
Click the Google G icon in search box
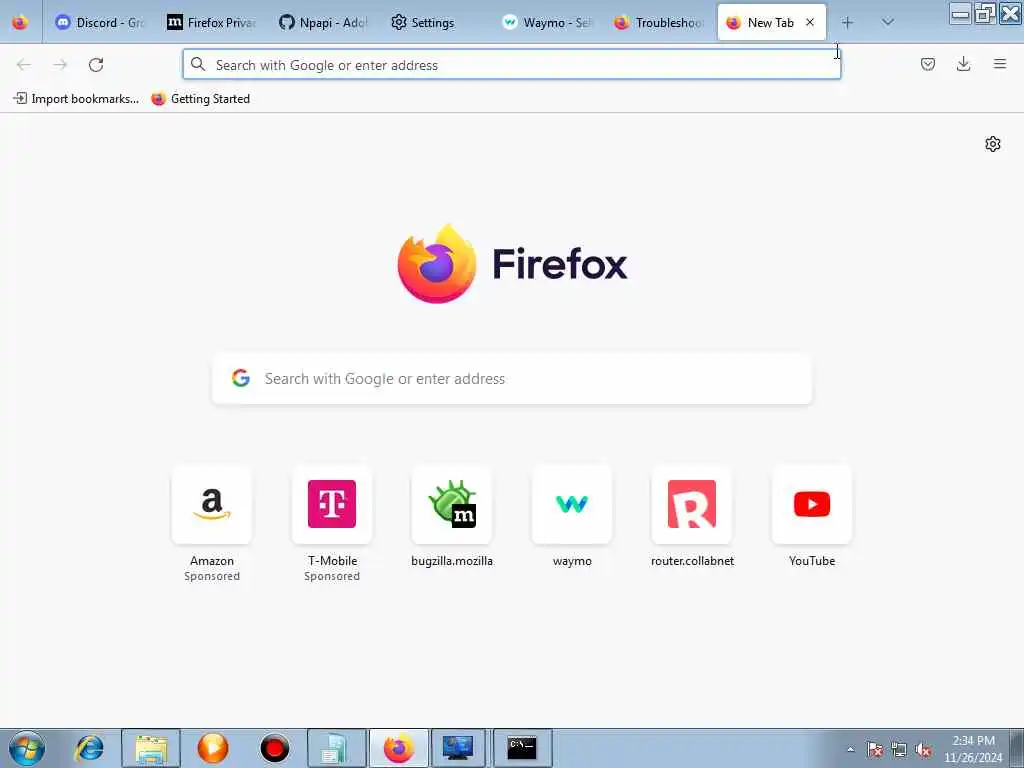point(241,378)
